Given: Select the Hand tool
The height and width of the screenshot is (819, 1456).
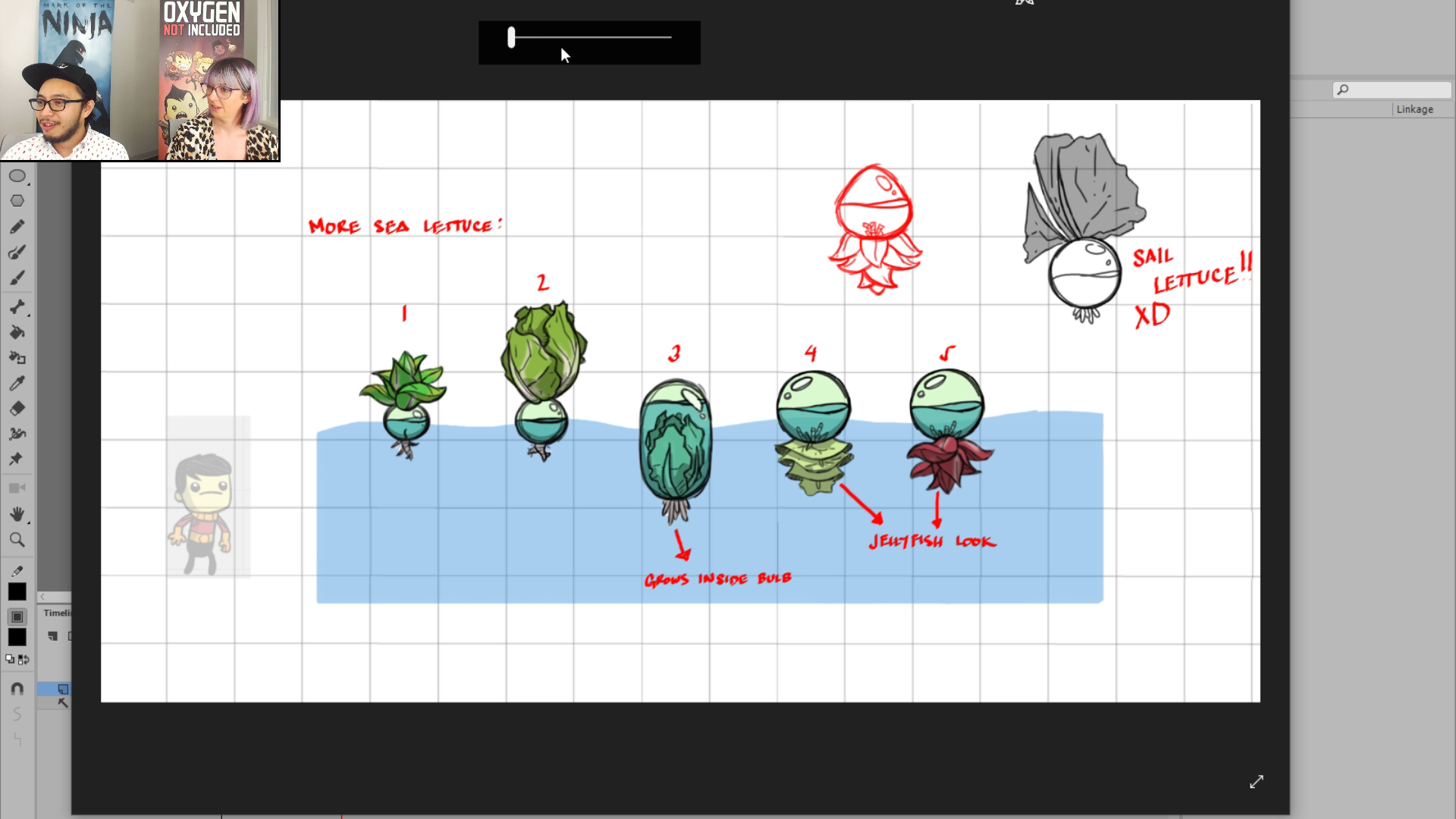Looking at the screenshot, I should [17, 514].
